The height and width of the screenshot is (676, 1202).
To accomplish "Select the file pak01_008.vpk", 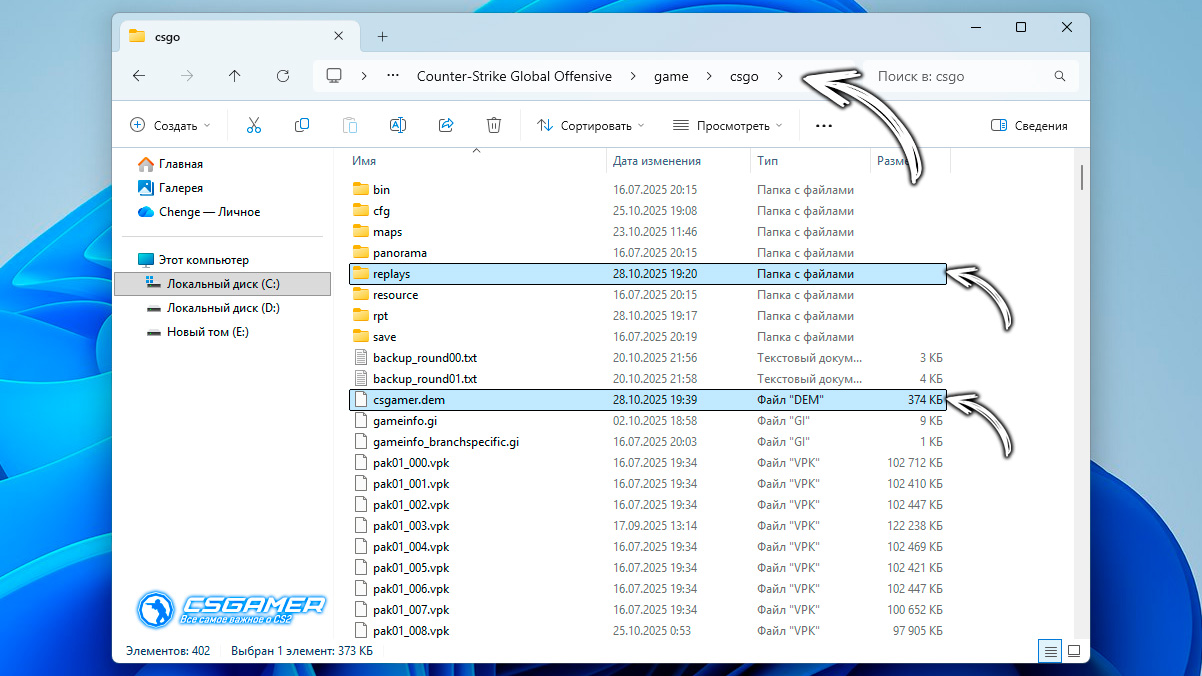I will tap(647, 631).
